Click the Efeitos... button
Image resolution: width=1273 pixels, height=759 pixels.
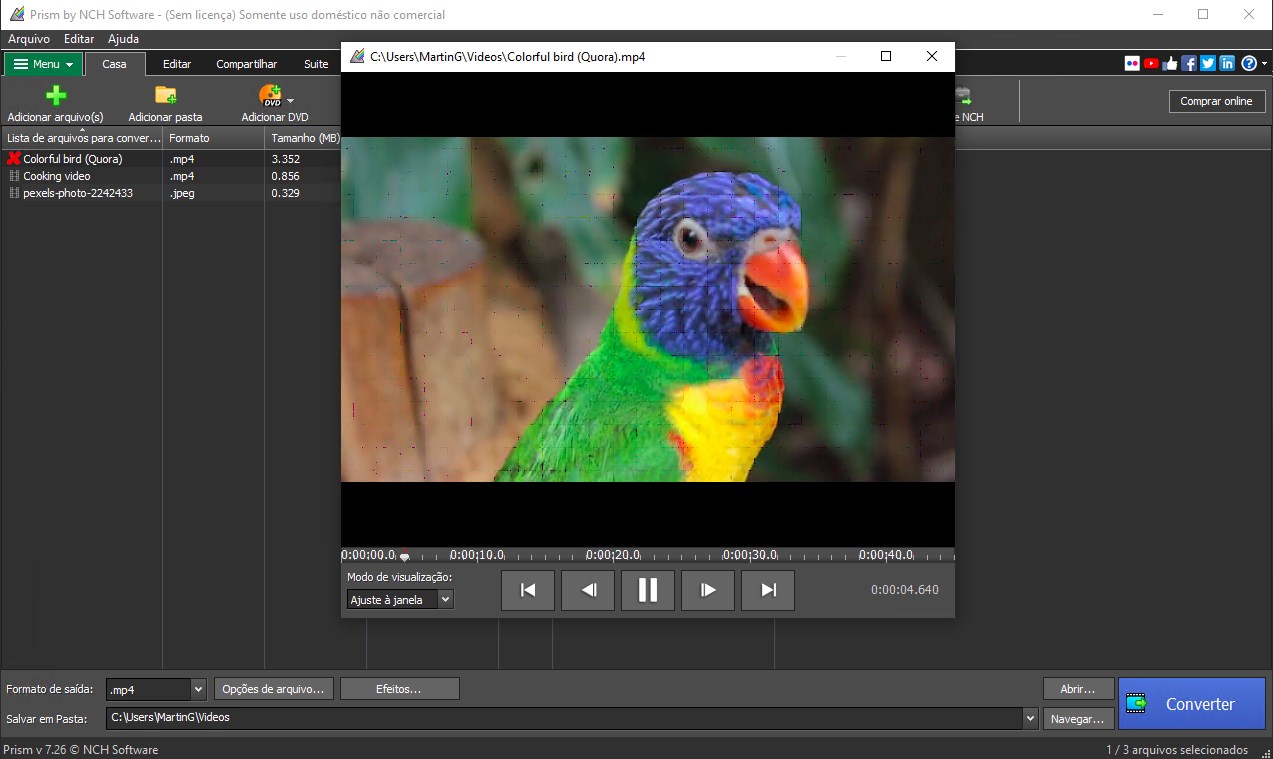pos(399,689)
